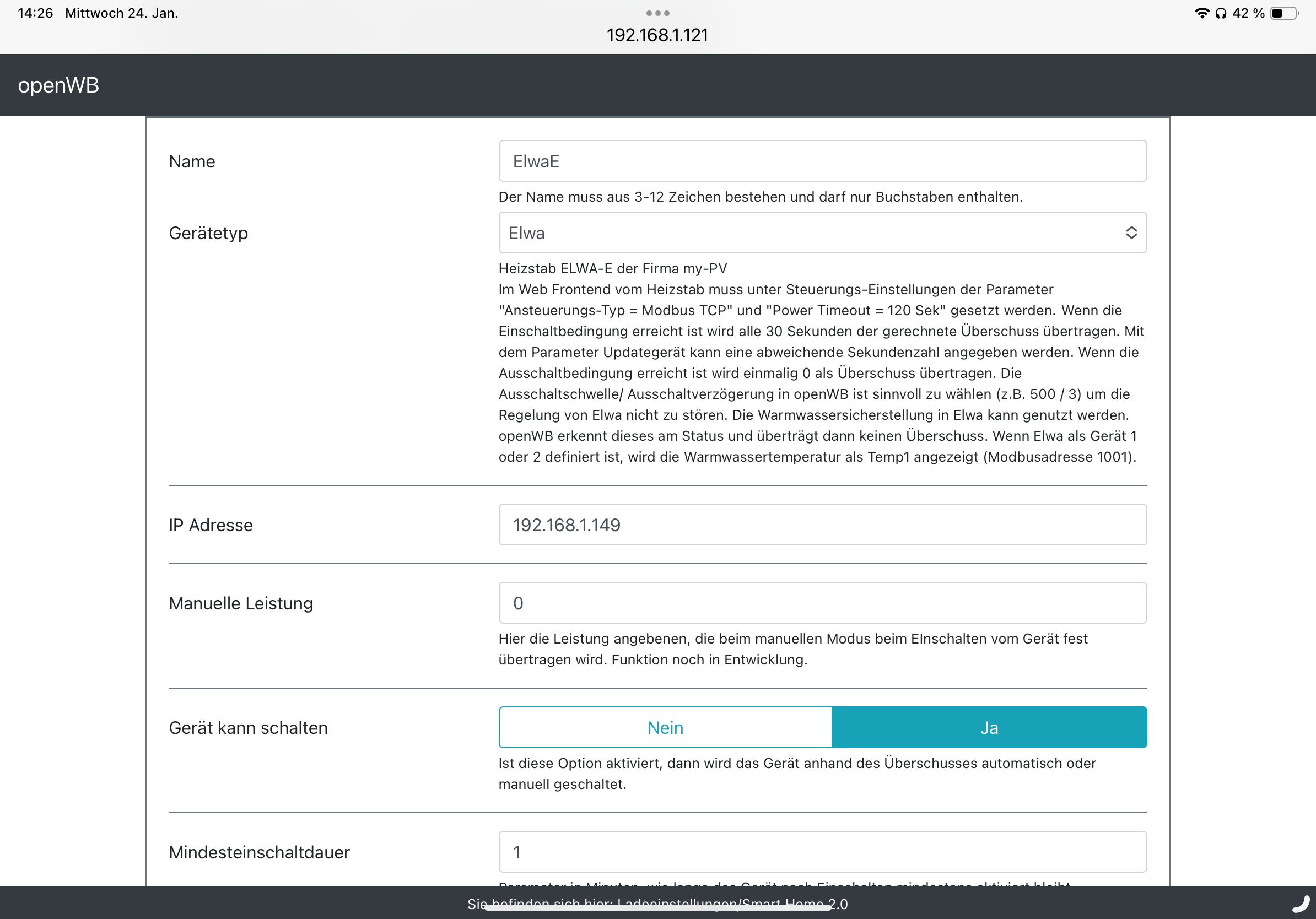The image size is (1316, 919).
Task: Tap the three-dots multitasking icon at top
Action: click(x=657, y=13)
